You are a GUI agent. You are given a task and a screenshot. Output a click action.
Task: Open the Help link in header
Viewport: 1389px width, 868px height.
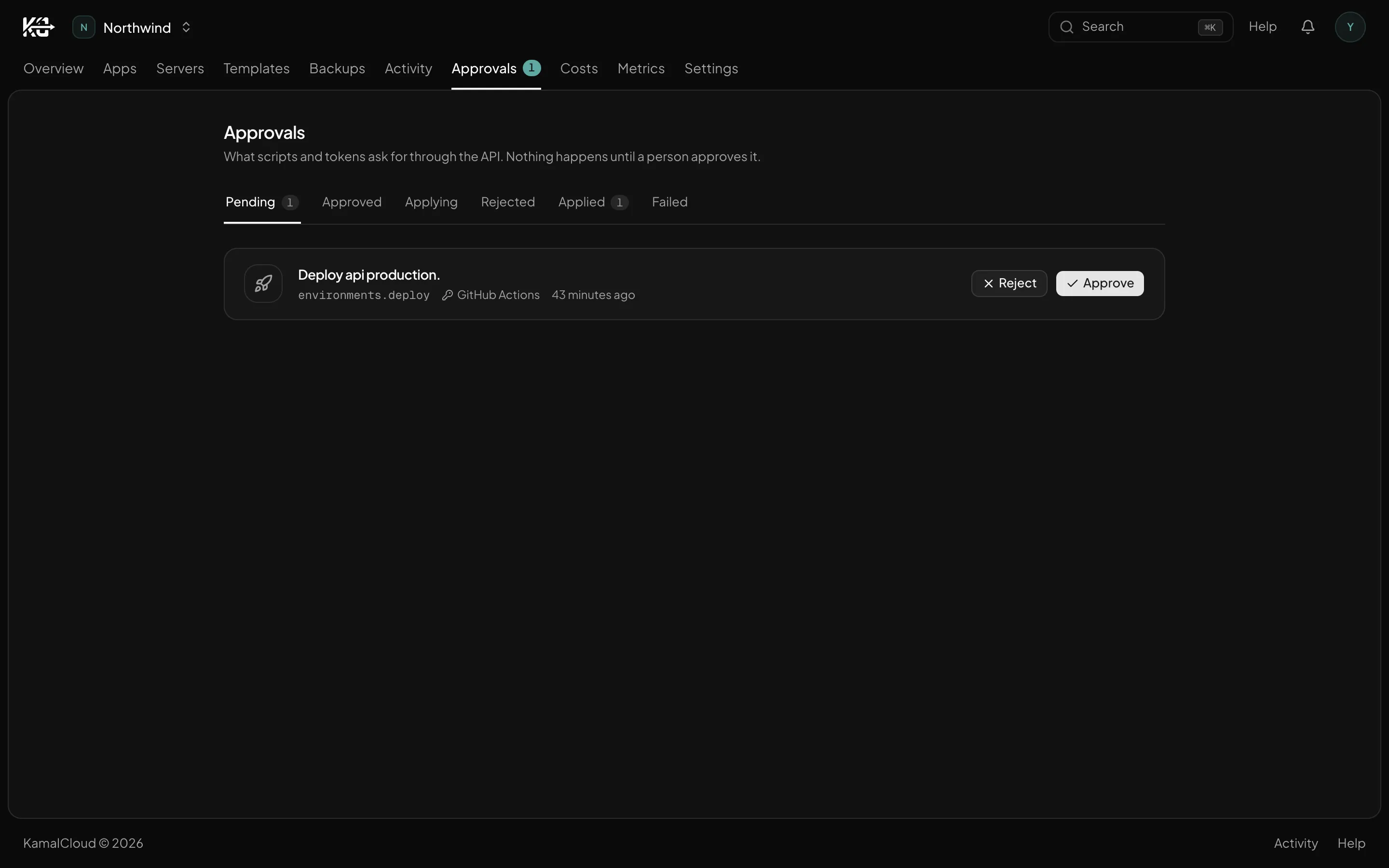[x=1262, y=27]
